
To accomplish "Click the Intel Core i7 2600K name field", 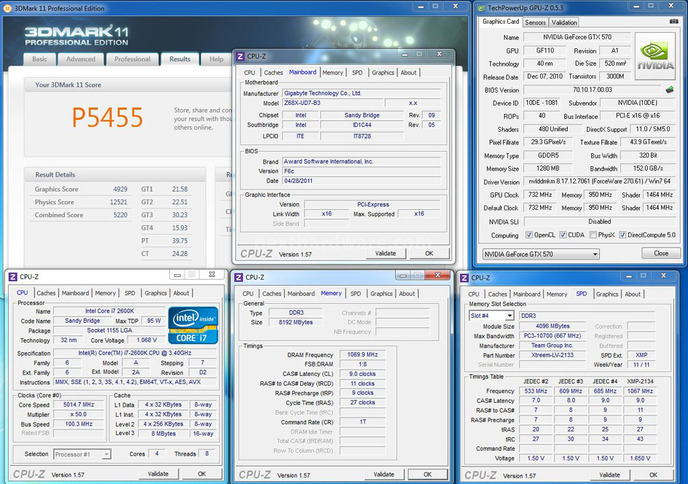I will pyautogui.click(x=109, y=311).
